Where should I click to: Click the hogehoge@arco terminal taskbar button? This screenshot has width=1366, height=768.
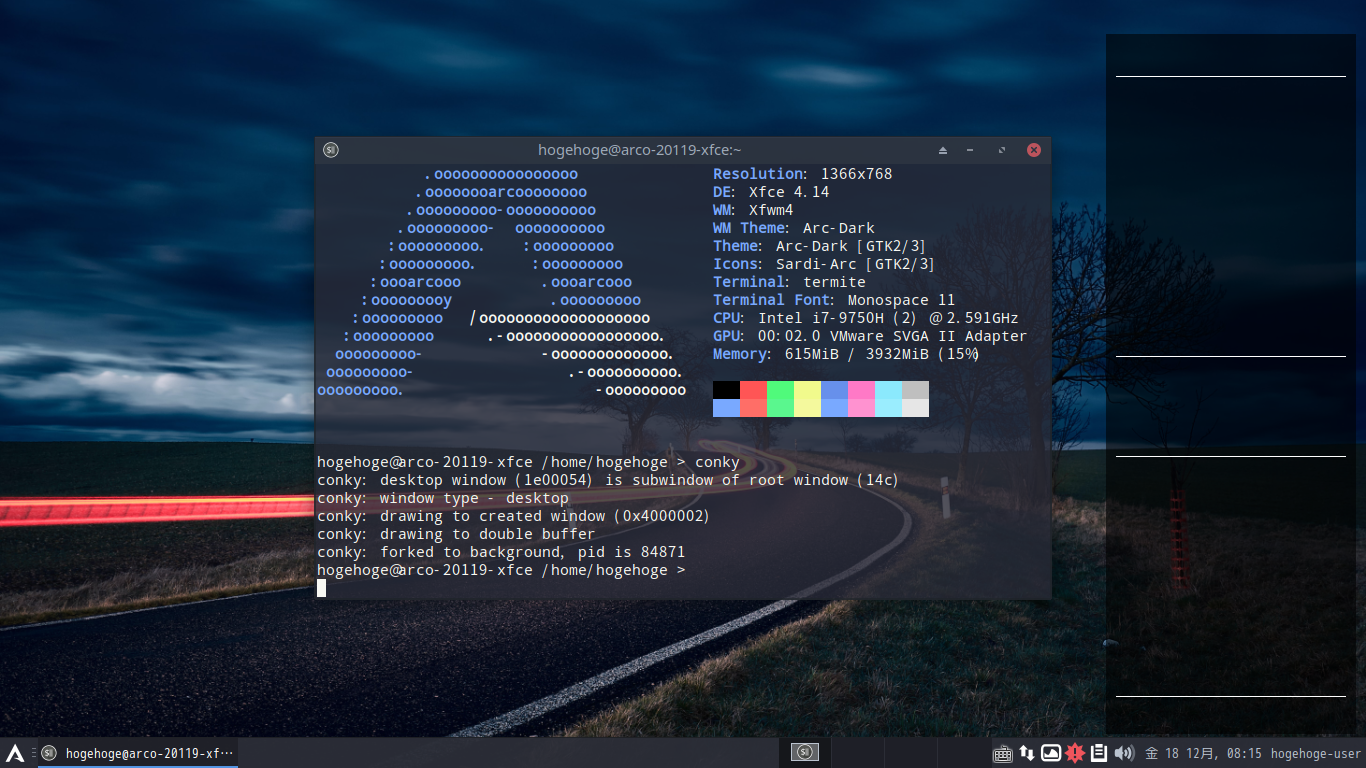[138, 753]
